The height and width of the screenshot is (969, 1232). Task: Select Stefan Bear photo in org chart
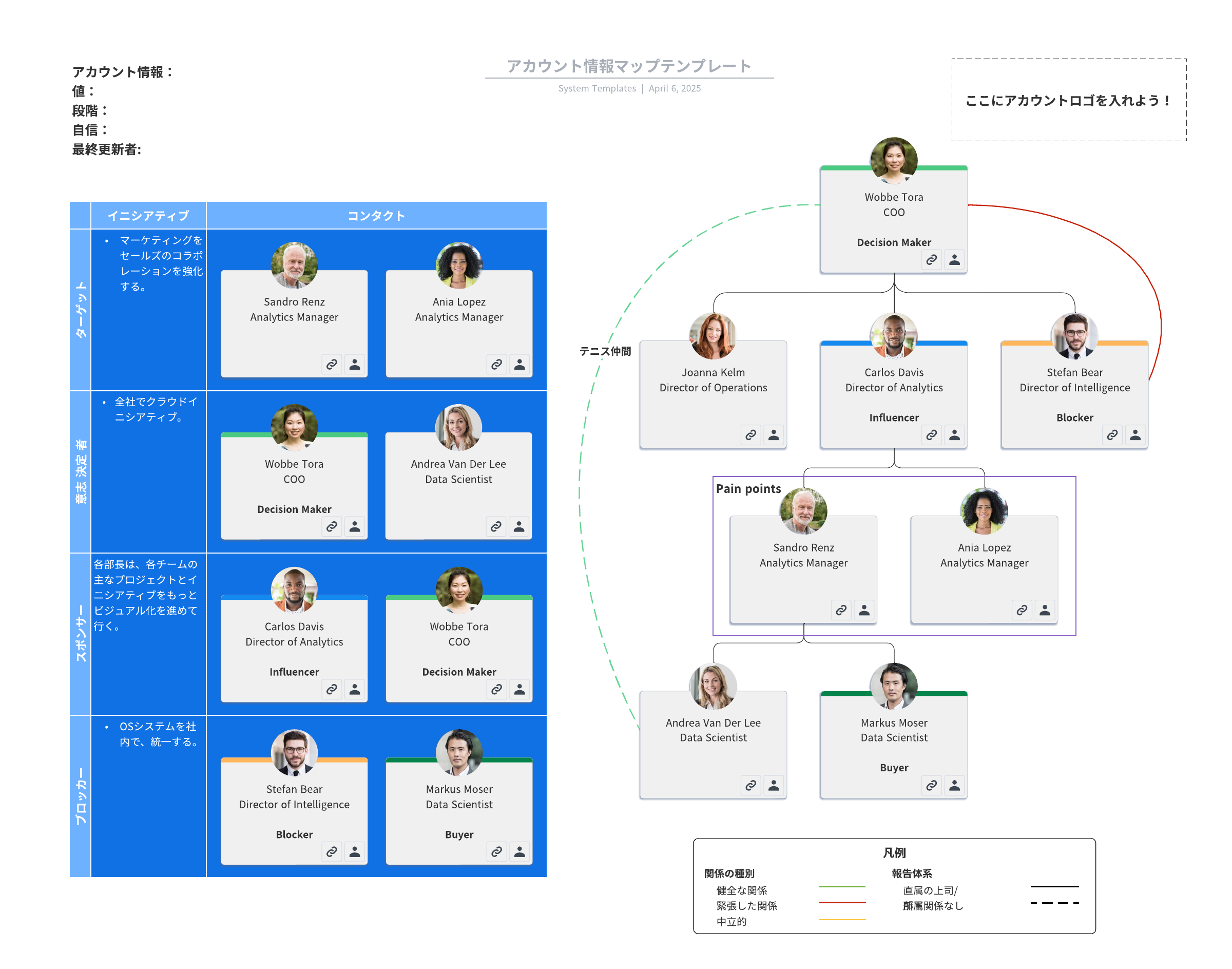[x=1074, y=336]
